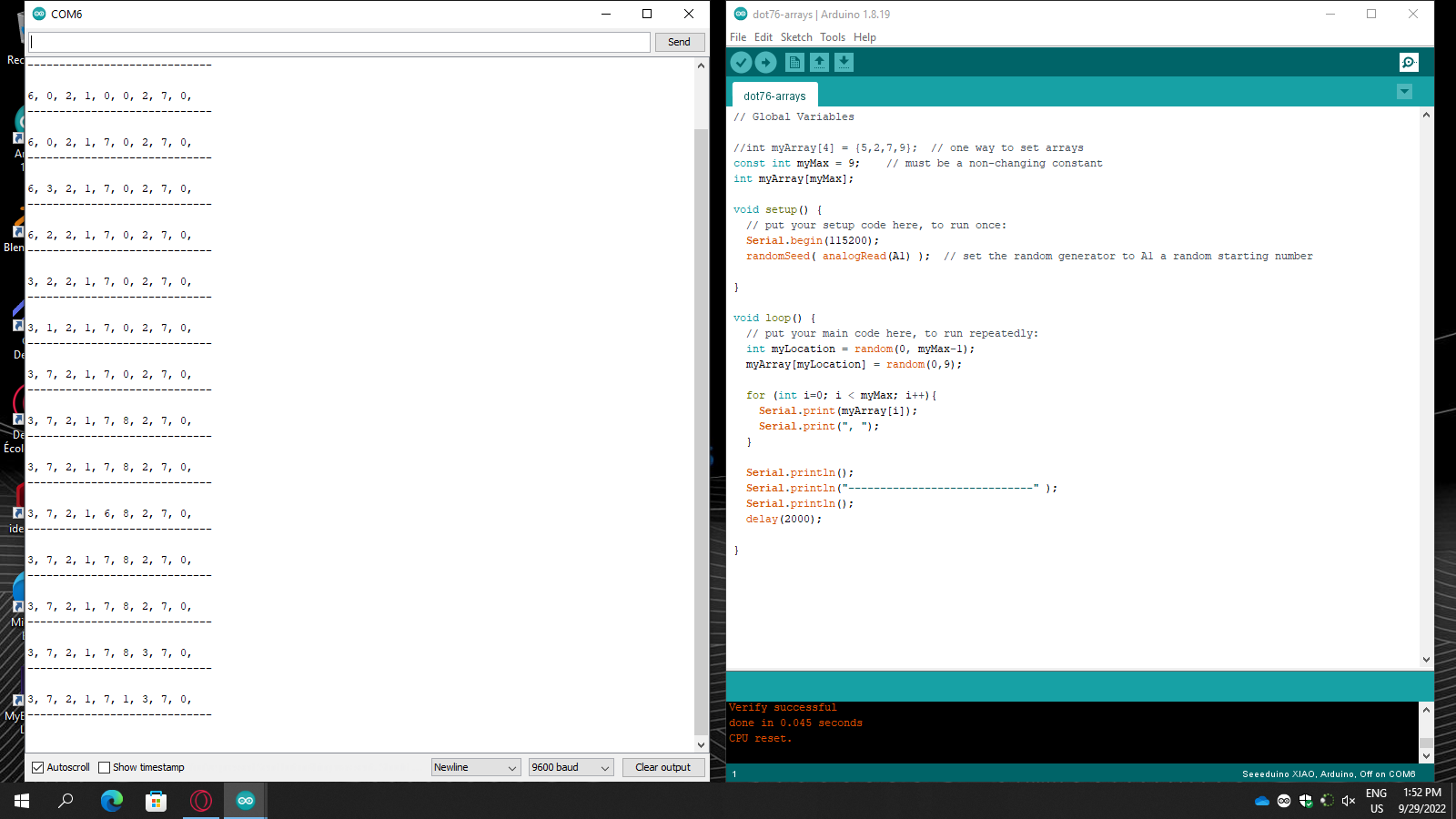
Task: Click the muted speaker volume tray icon
Action: click(1349, 801)
